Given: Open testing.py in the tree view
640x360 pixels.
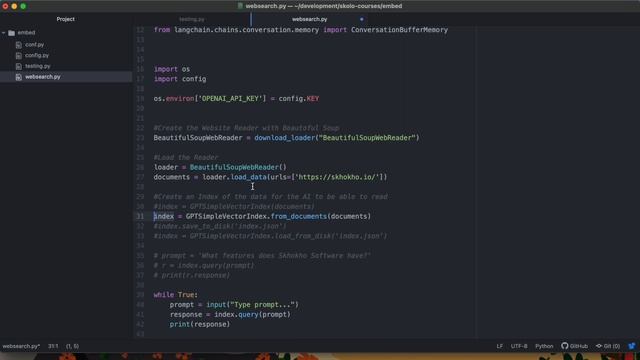Looking at the screenshot, I should click(38, 66).
